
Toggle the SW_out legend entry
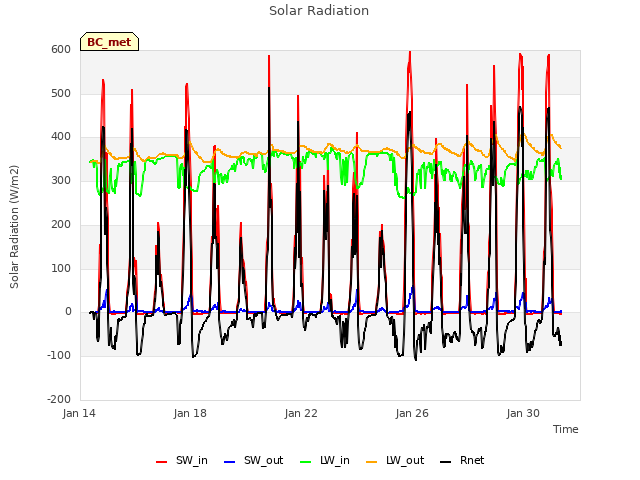(253, 461)
